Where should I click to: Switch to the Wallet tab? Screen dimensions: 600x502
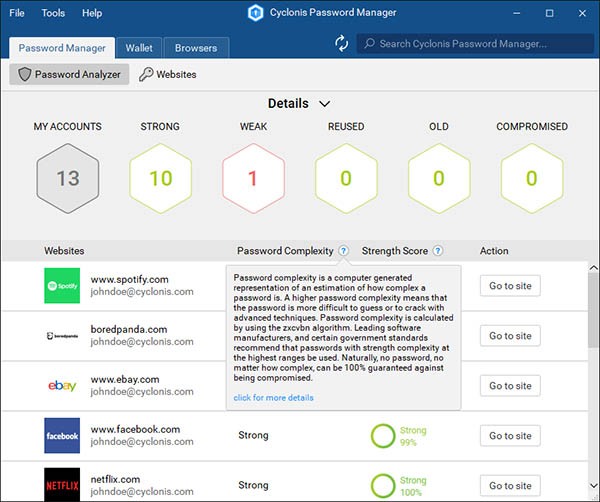tap(139, 48)
